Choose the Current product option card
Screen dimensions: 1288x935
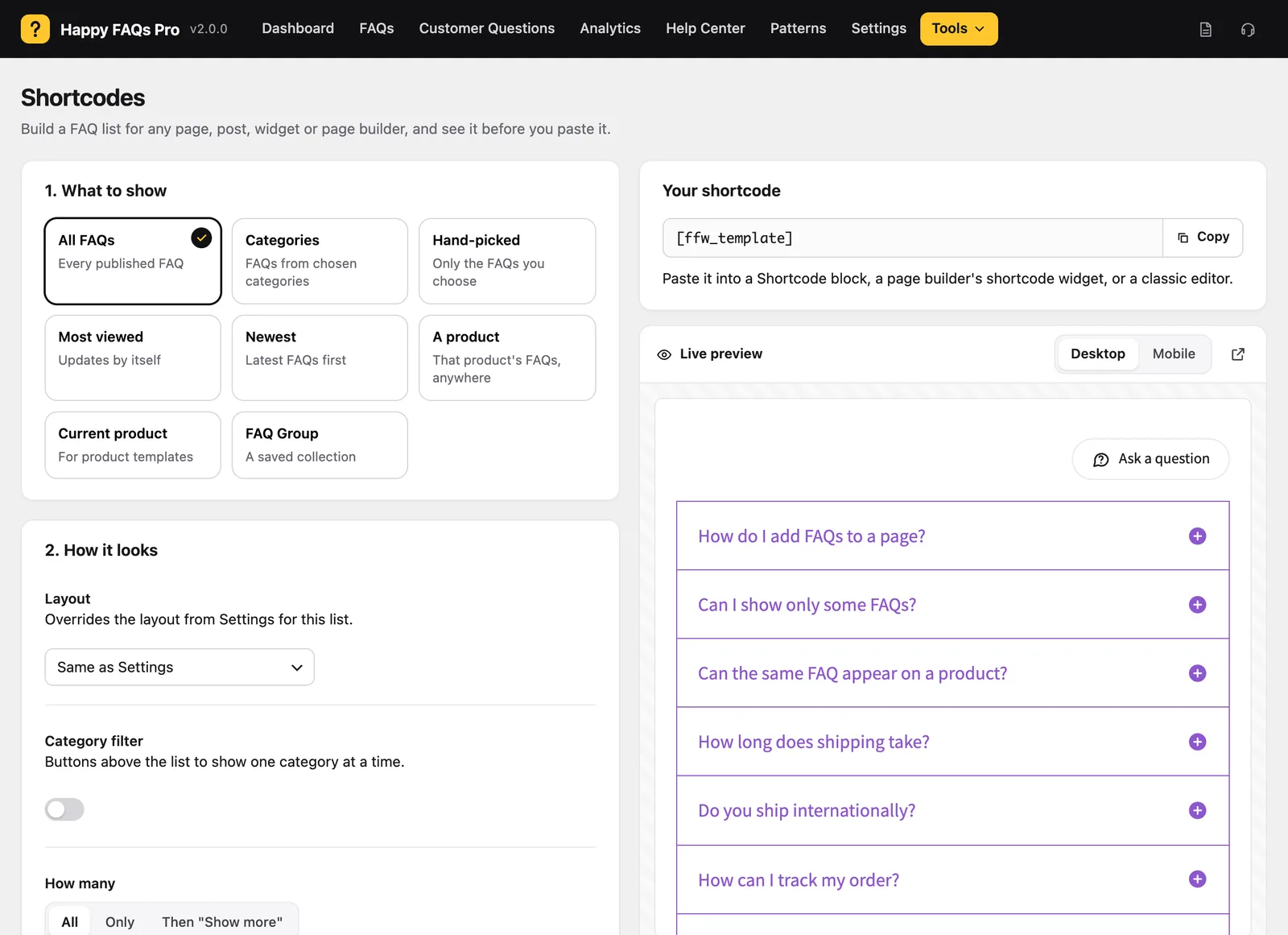coord(133,445)
